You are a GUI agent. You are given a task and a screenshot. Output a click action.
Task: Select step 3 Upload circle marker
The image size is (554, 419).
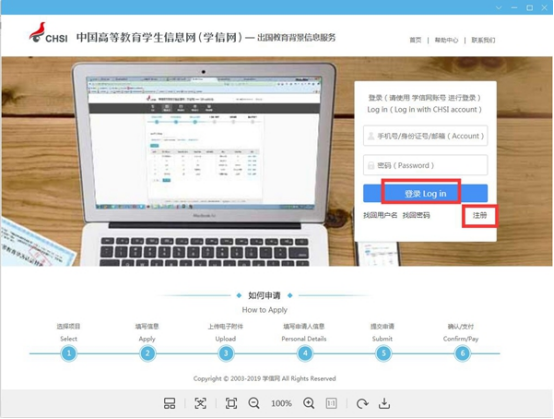pos(226,353)
